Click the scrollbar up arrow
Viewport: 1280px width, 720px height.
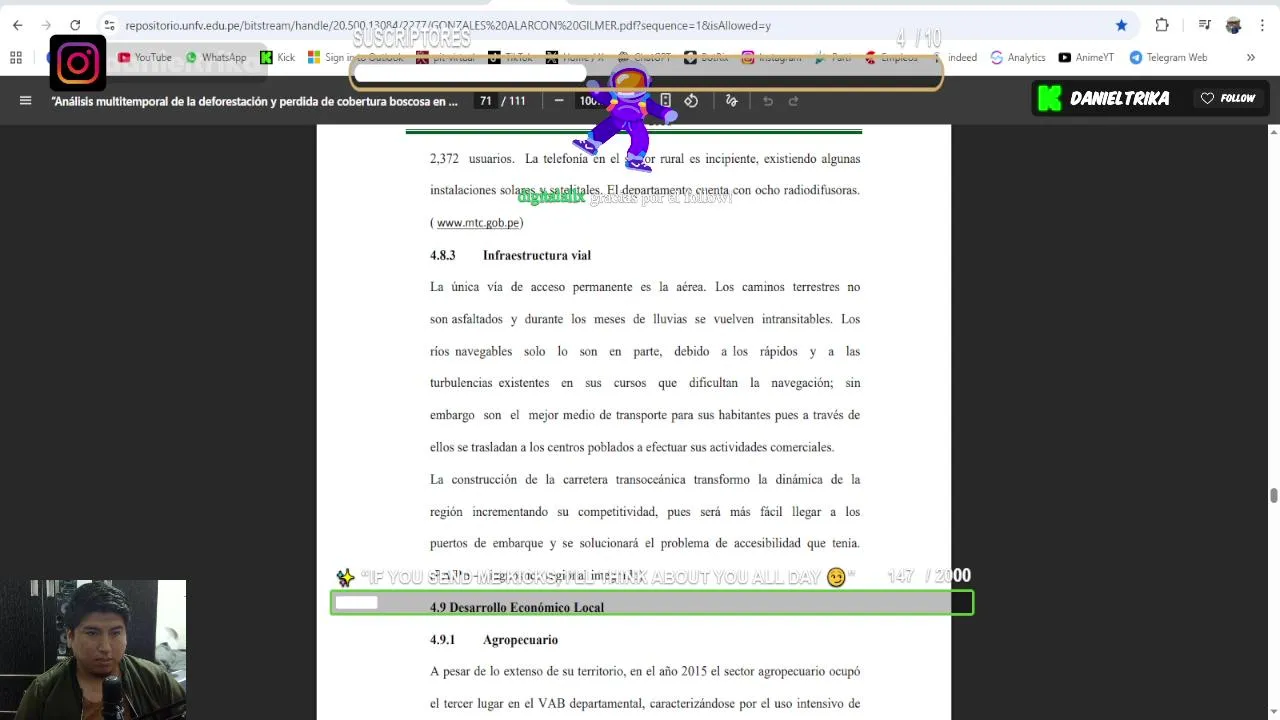click(1273, 131)
